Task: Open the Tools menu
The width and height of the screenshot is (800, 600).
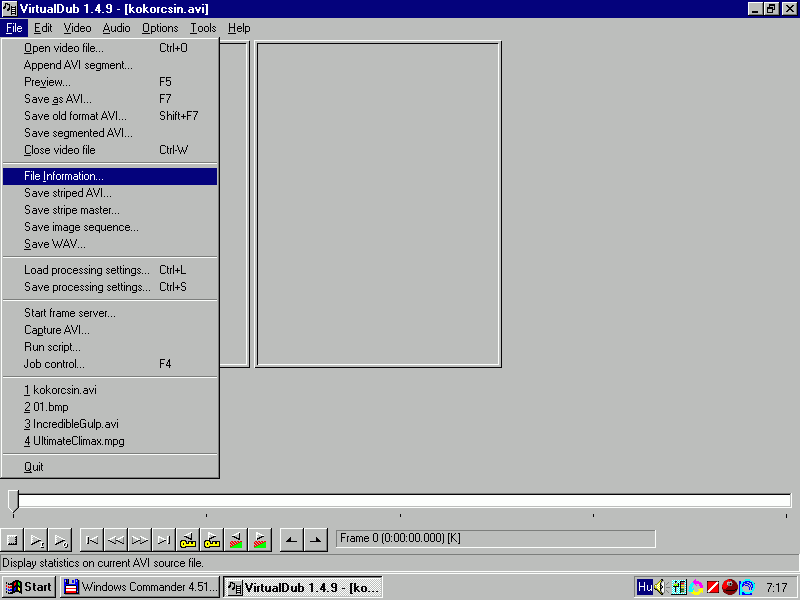Action: coord(203,28)
